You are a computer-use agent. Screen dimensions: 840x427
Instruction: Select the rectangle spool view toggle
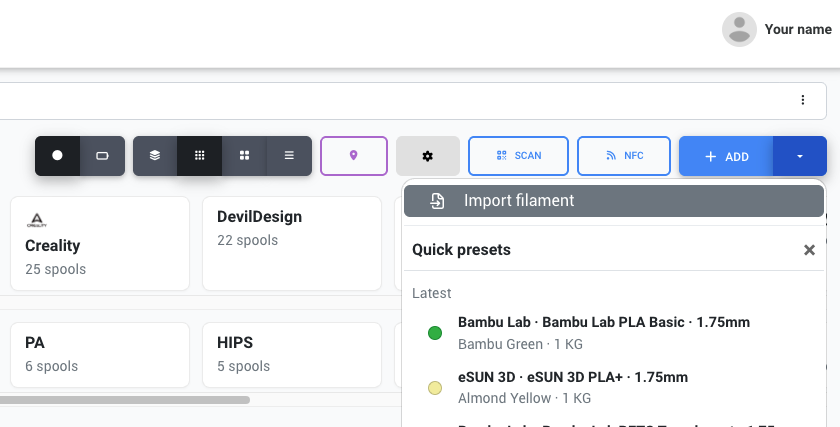tap(102, 155)
